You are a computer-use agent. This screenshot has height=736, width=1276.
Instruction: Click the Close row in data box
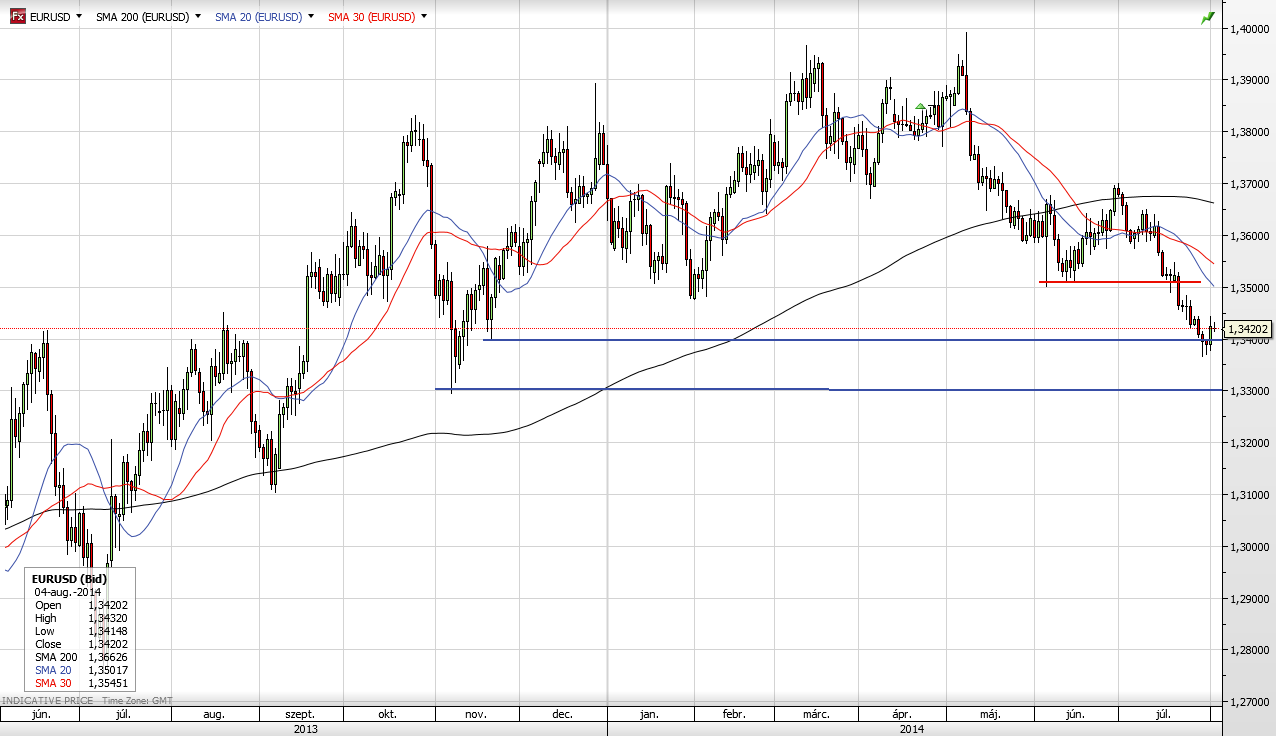click(80, 644)
